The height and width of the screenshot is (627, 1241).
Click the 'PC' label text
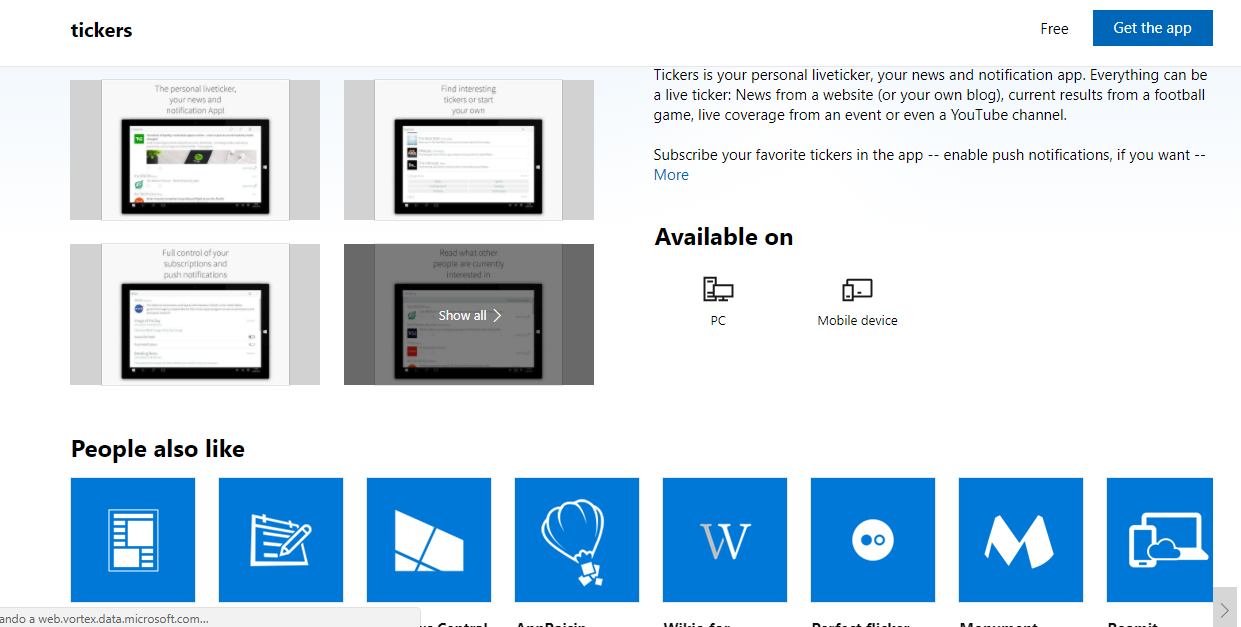(x=718, y=321)
